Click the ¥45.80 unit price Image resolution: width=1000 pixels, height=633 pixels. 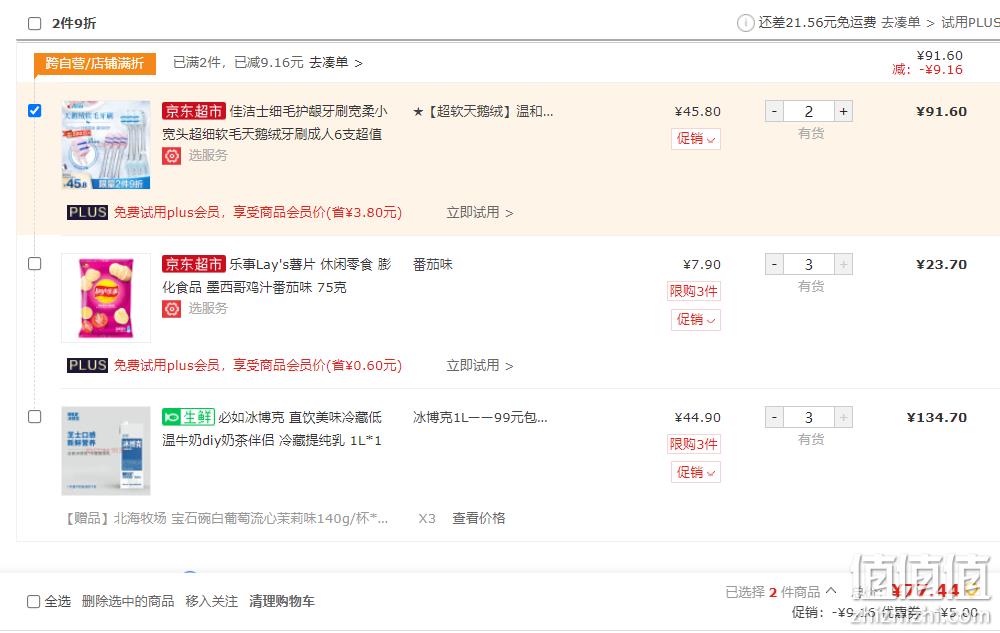coord(698,112)
